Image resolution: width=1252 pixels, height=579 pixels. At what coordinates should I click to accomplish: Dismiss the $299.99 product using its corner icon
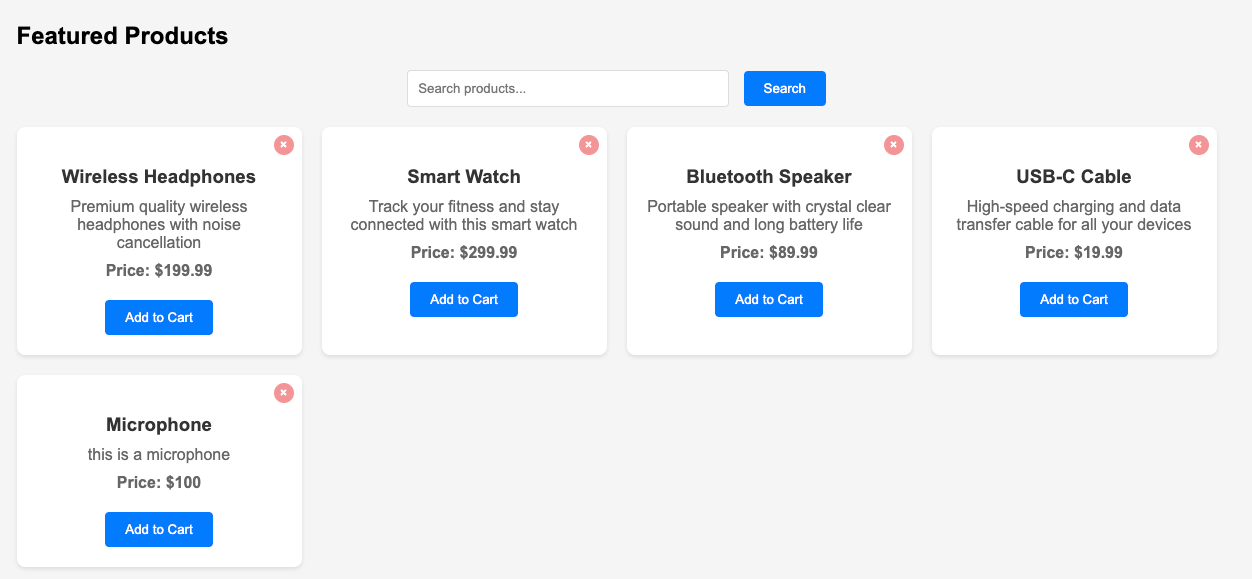tap(588, 144)
